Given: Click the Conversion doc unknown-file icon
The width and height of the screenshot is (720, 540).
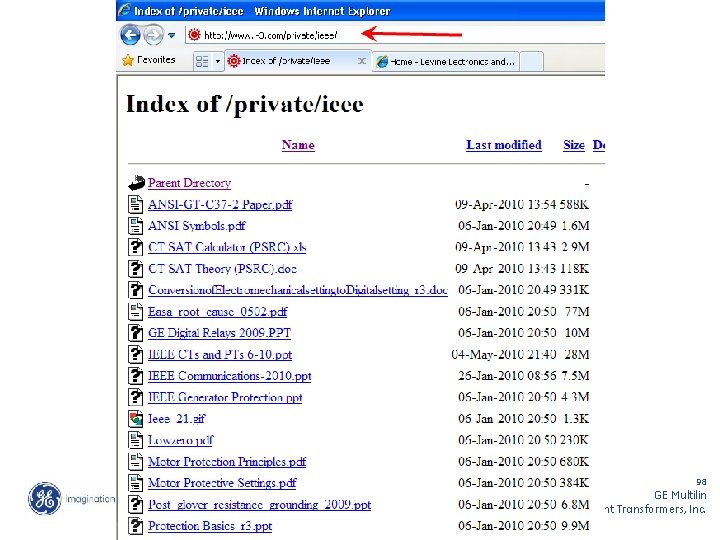Looking at the screenshot, I should [x=135, y=290].
